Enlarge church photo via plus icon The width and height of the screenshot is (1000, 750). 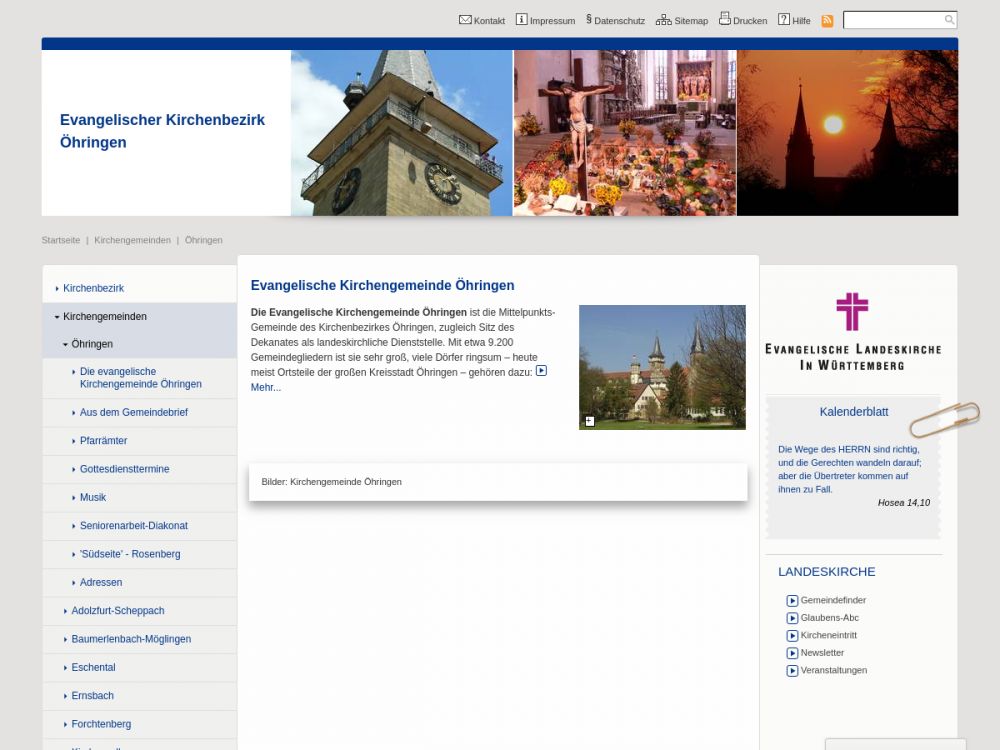(x=589, y=421)
